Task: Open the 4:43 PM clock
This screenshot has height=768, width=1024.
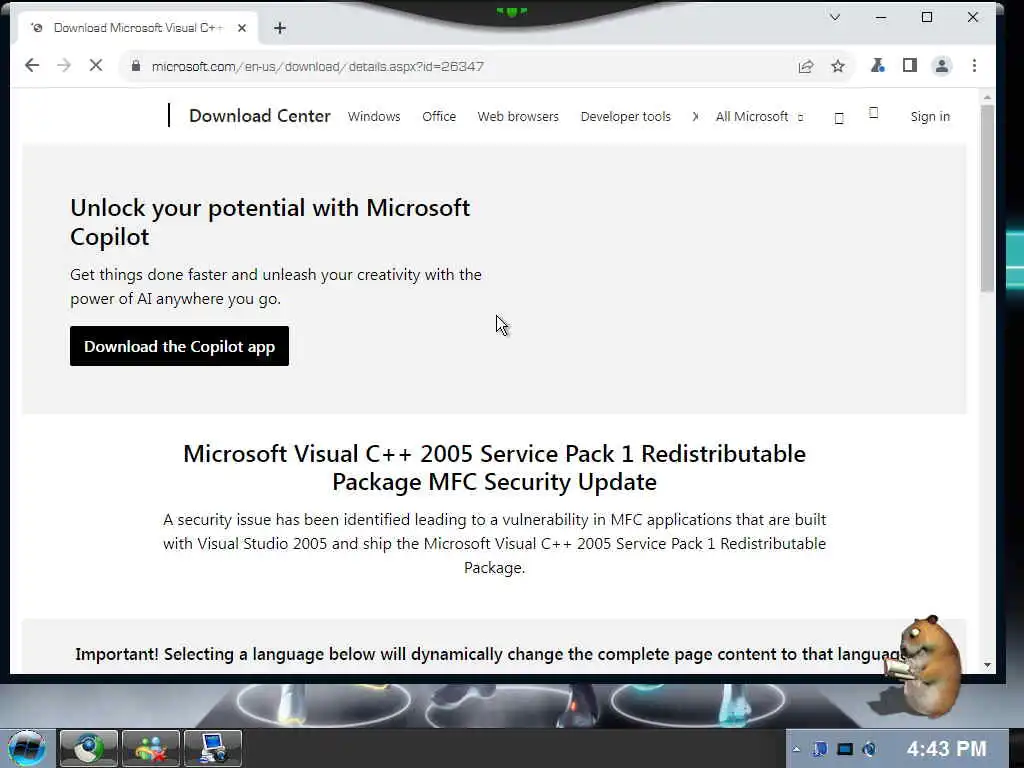Action: tap(946, 748)
